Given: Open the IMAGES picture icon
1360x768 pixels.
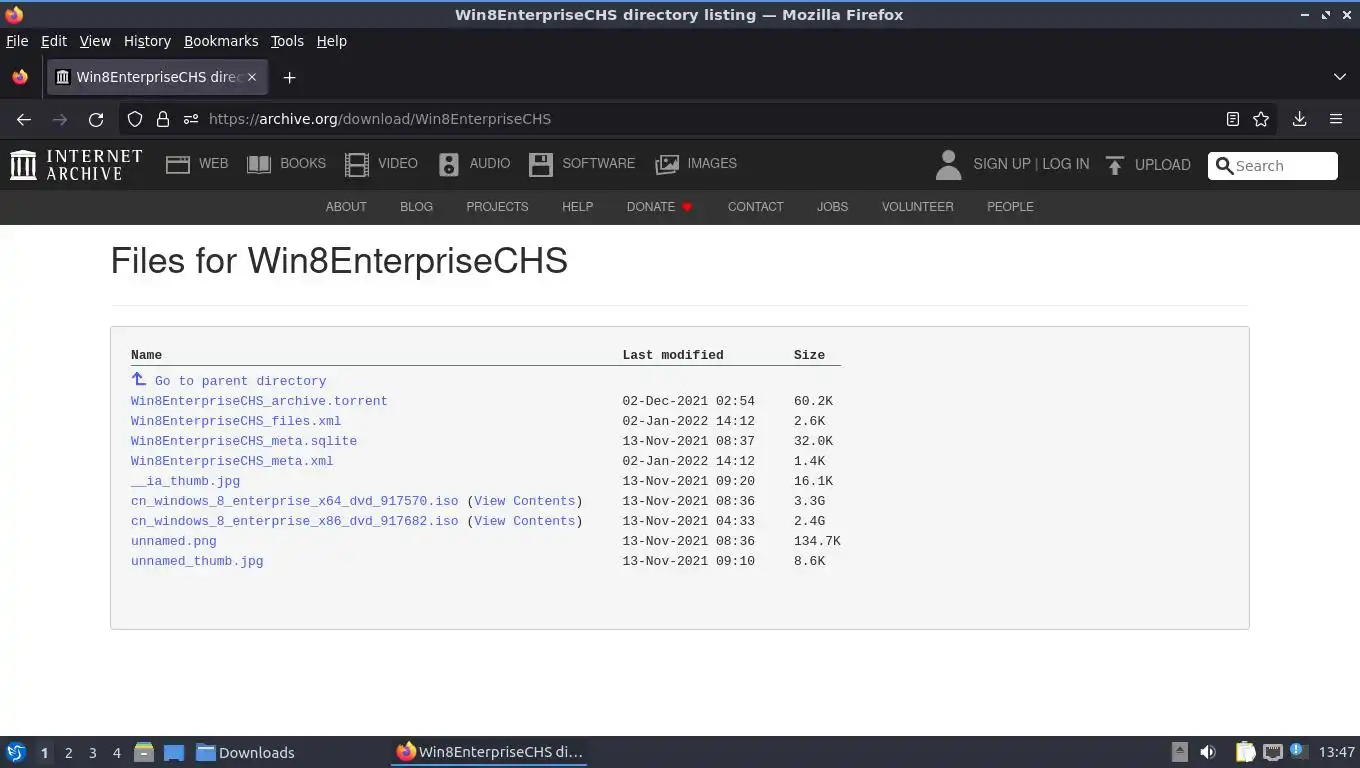Looking at the screenshot, I should coord(667,164).
